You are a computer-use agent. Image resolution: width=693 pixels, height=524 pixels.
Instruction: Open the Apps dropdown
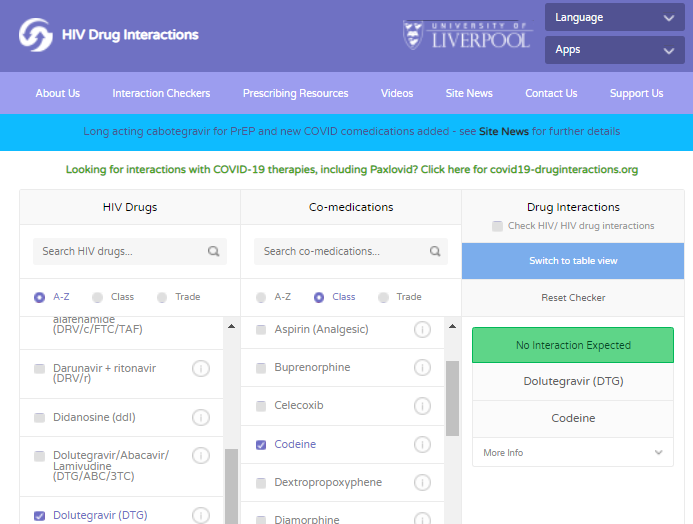click(615, 50)
